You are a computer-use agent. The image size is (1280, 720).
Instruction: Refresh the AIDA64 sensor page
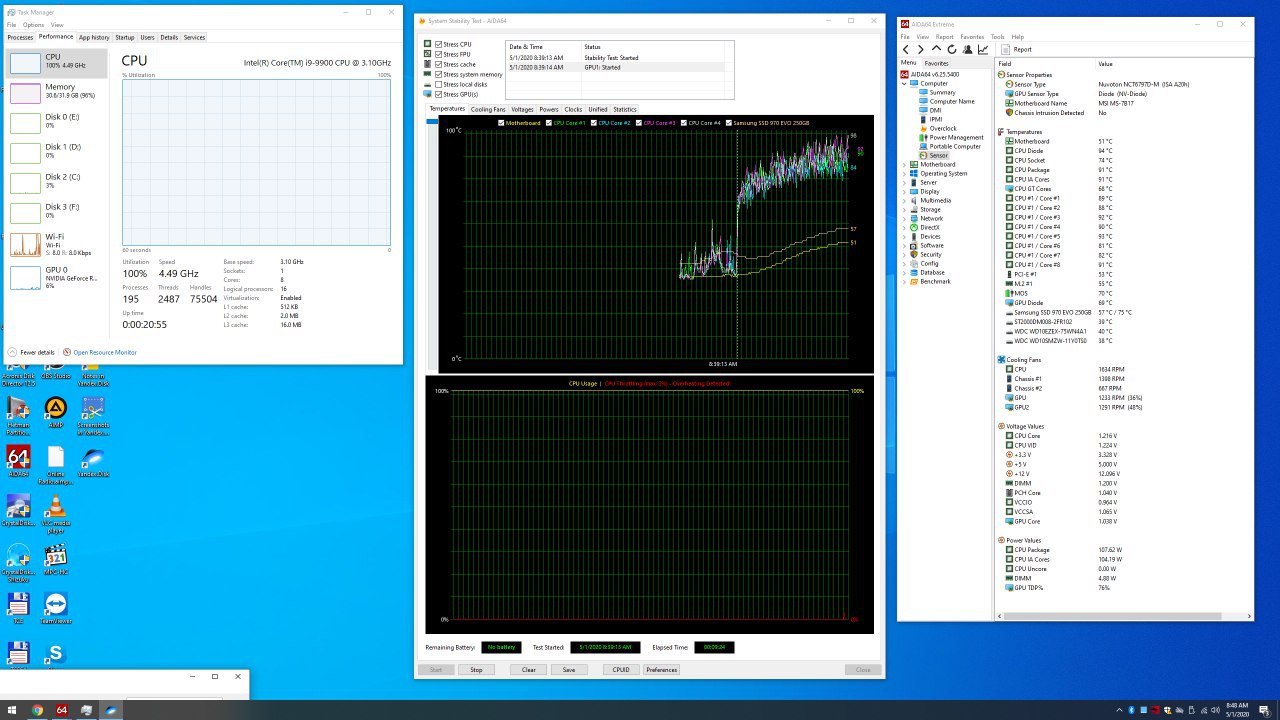pyautogui.click(x=952, y=49)
